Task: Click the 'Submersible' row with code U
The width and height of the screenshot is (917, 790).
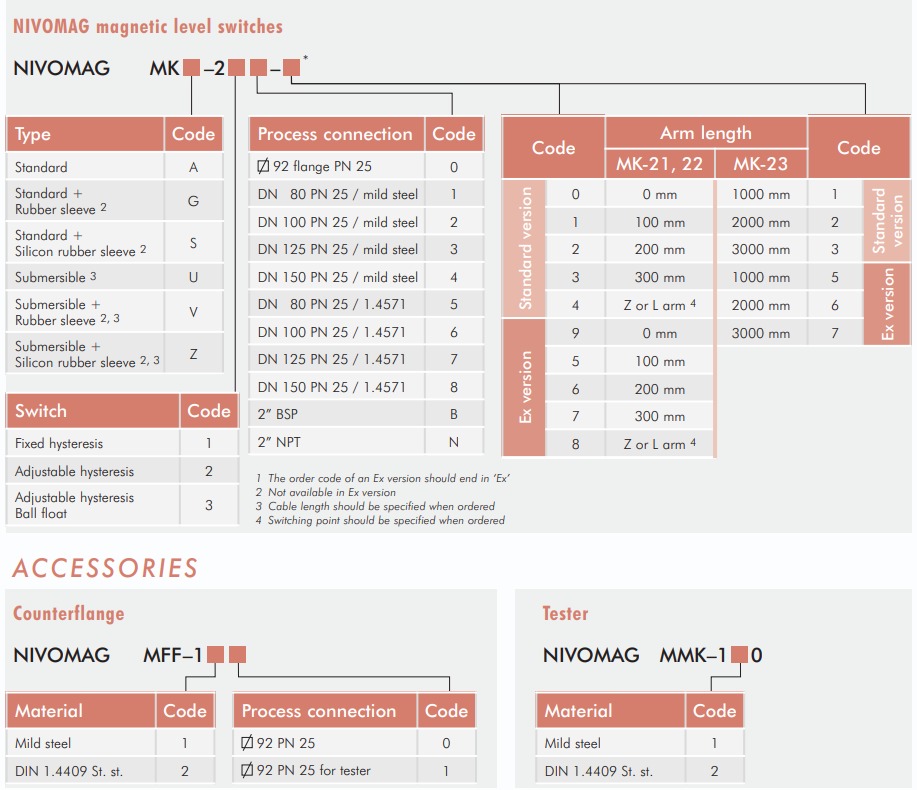Action: pos(115,277)
